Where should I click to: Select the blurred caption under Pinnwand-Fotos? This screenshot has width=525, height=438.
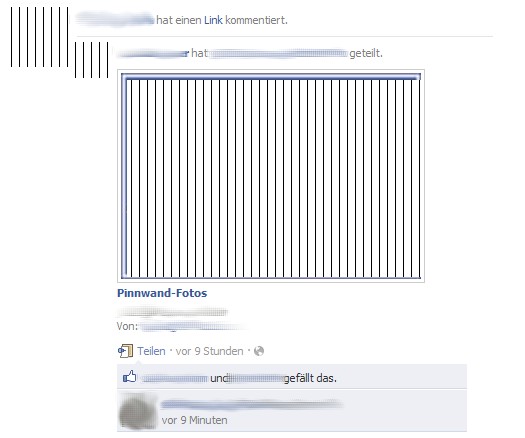point(173,312)
